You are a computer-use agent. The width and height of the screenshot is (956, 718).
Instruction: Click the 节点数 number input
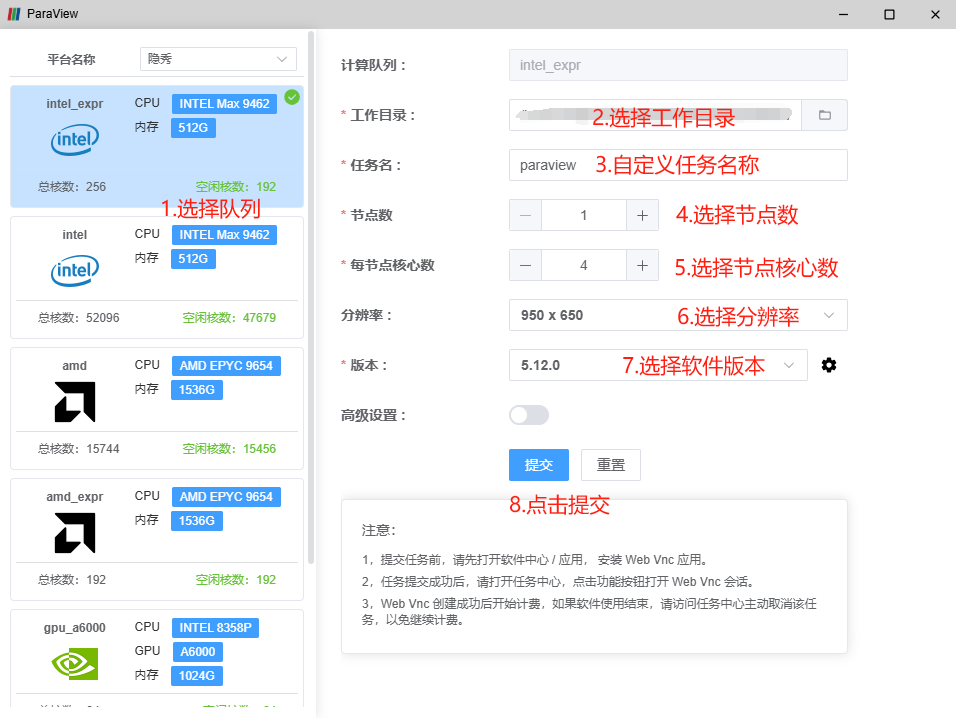[583, 215]
